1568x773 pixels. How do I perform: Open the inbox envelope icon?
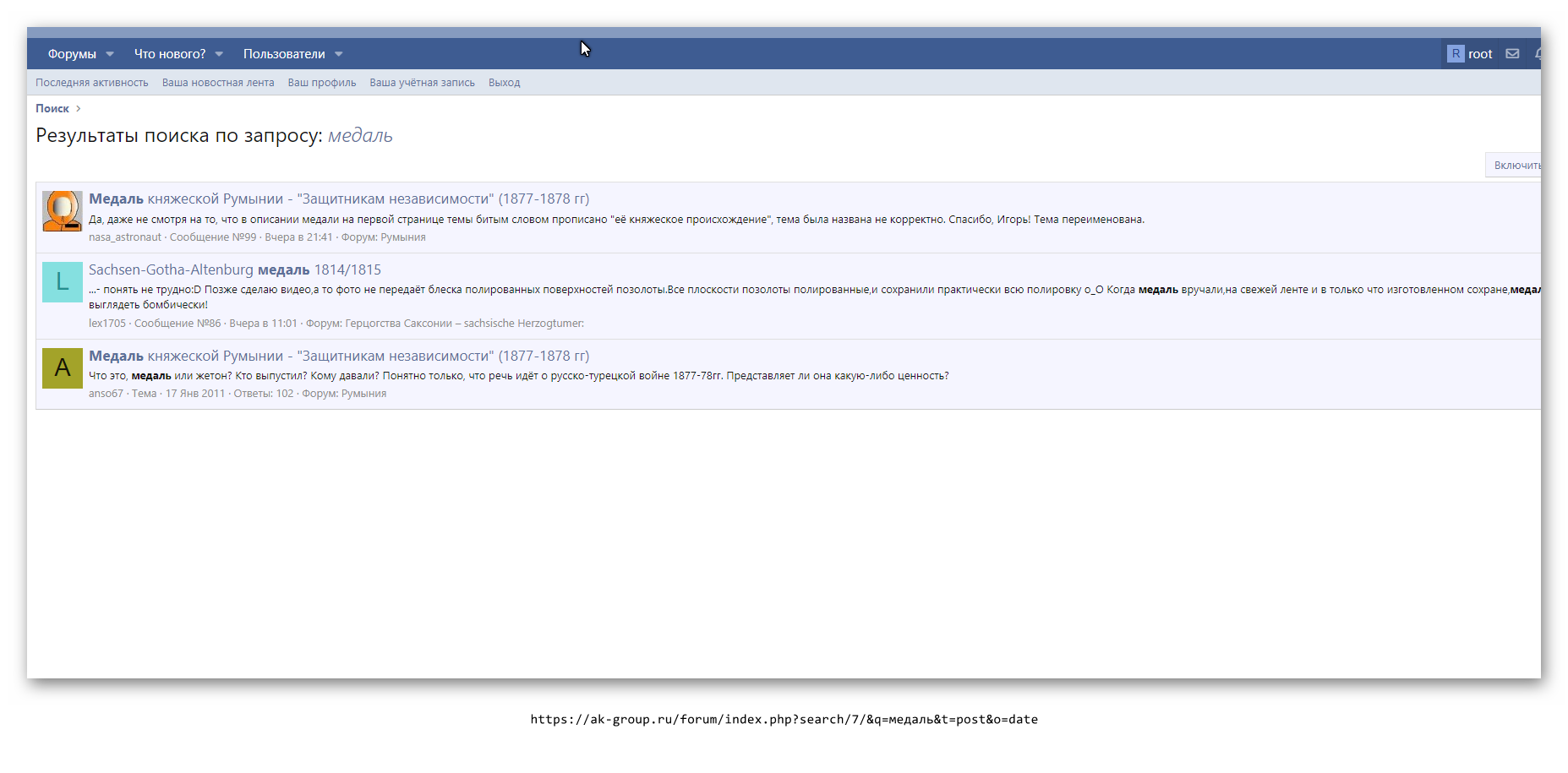1511,53
